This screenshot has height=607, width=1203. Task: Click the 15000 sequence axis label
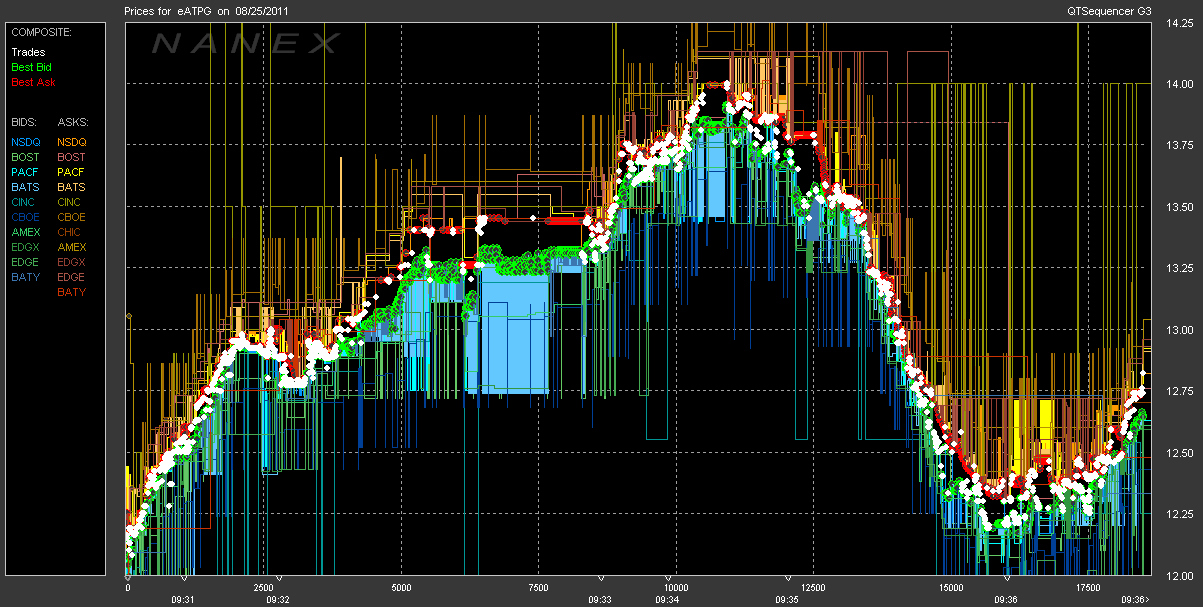tap(950, 588)
